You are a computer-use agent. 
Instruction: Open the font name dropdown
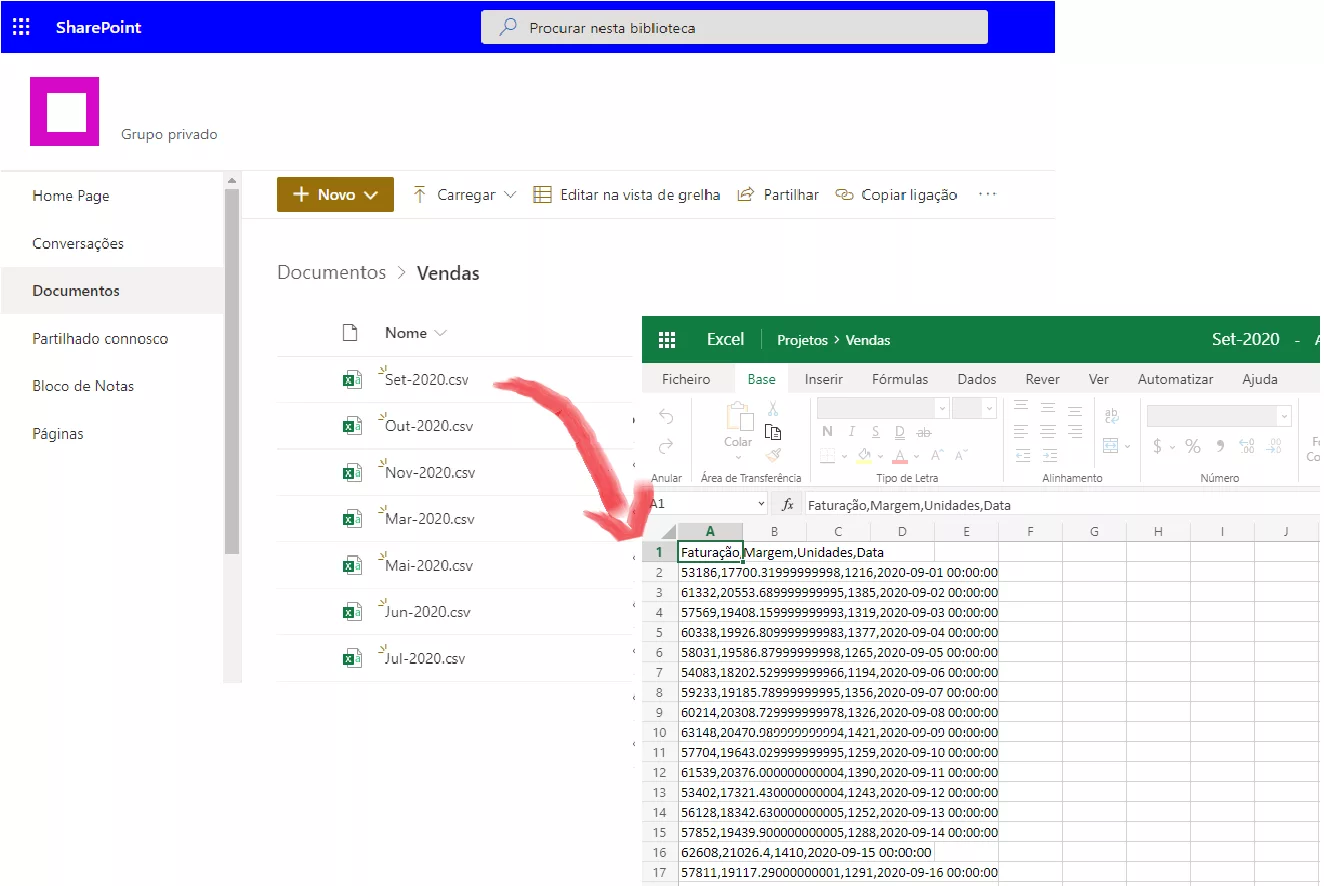(x=941, y=408)
